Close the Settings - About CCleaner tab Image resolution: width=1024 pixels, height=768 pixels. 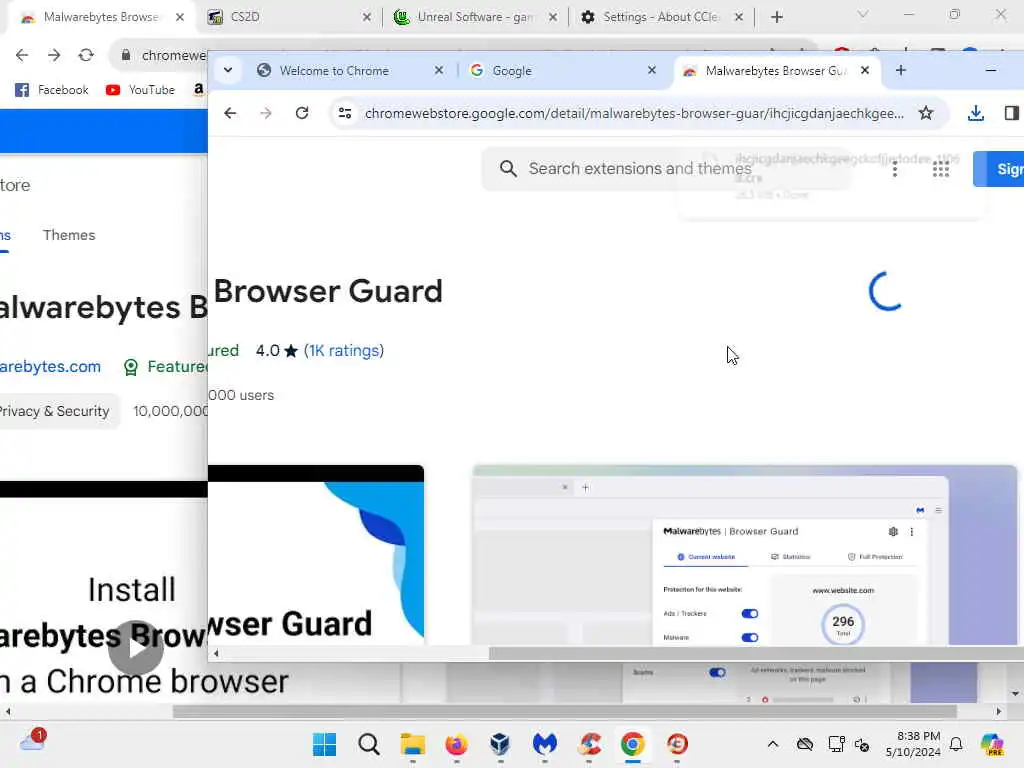[x=739, y=17]
